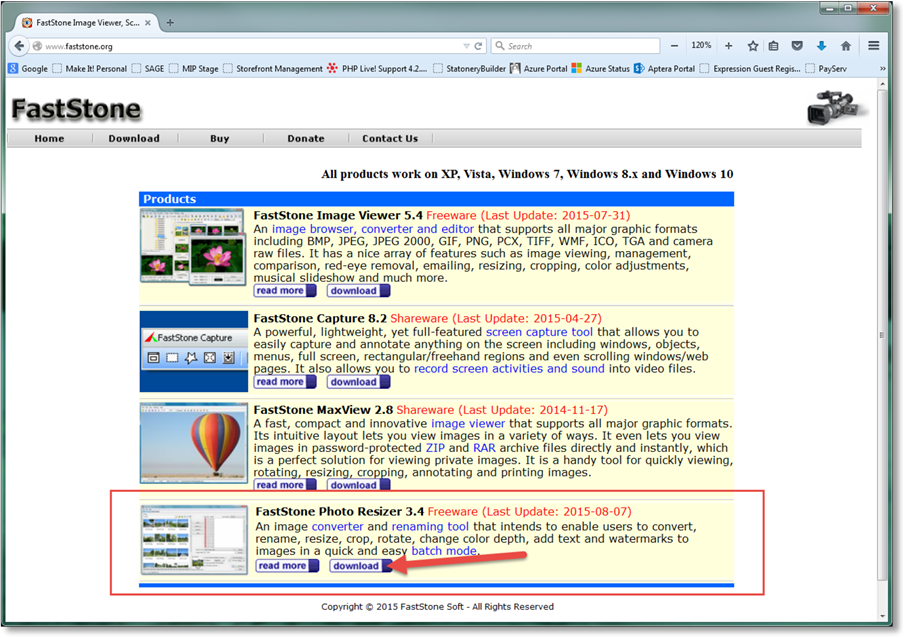This screenshot has width=904, height=638.
Task: Follow the 'image browser, converter and editor' link
Action: tap(372, 229)
